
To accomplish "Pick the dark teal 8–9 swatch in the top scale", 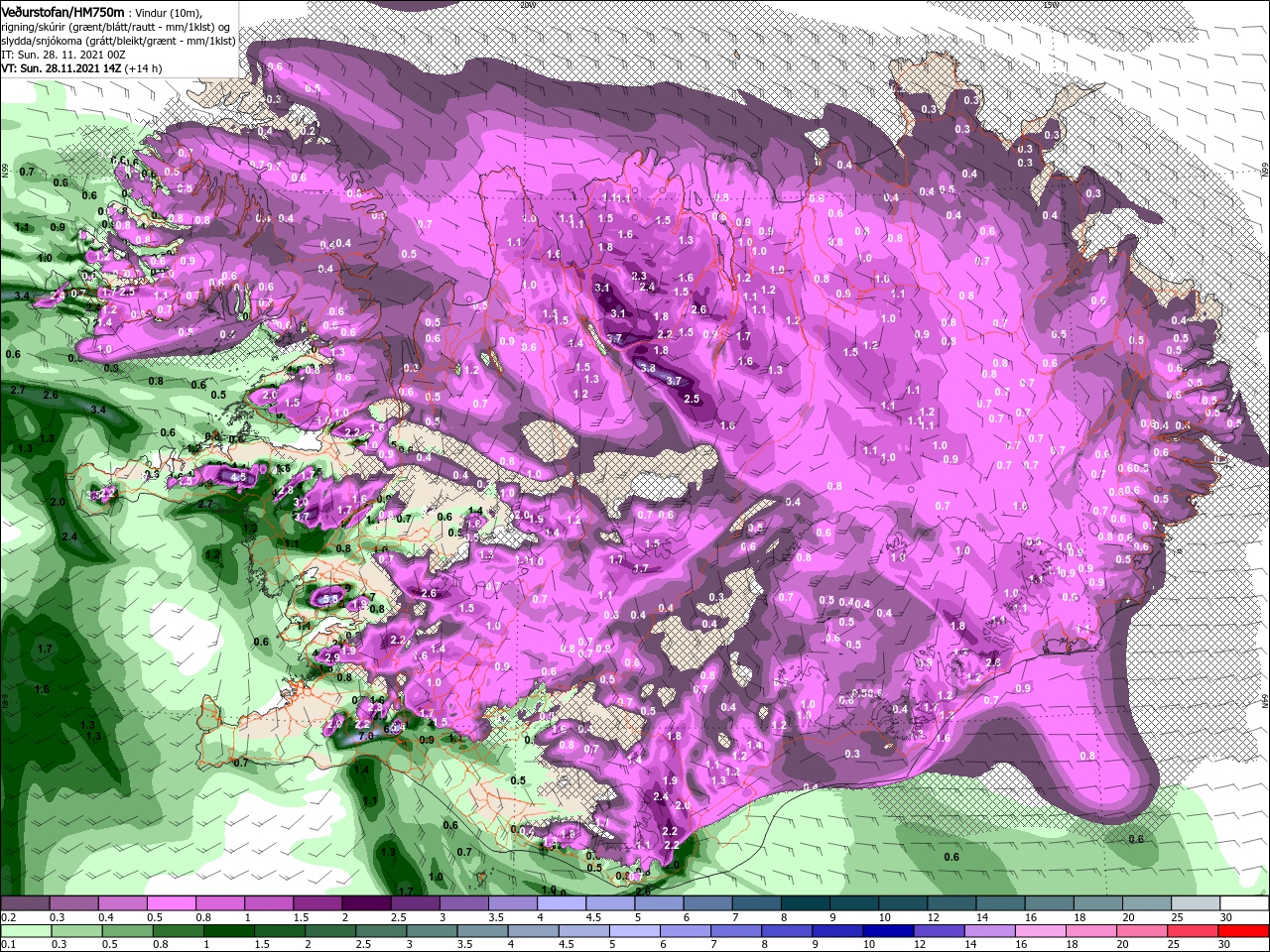I will click(805, 902).
